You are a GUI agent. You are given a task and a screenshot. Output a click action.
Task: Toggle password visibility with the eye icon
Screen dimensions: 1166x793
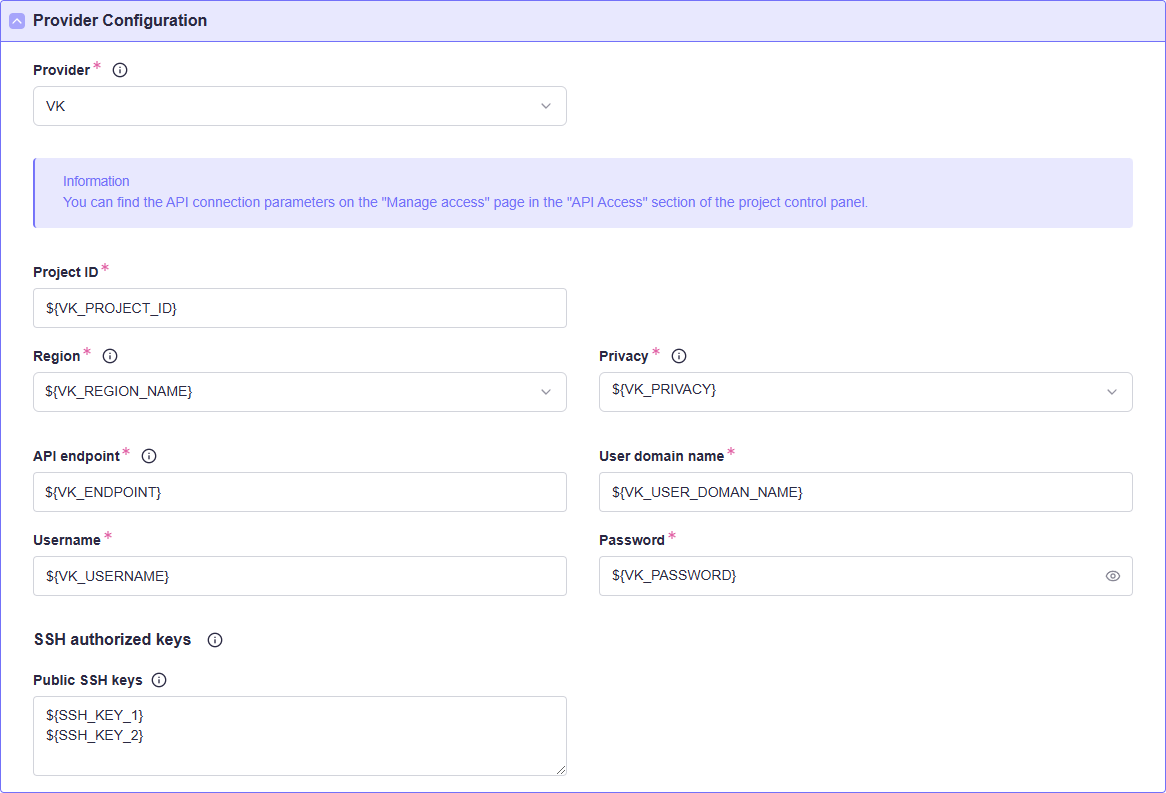click(1112, 576)
